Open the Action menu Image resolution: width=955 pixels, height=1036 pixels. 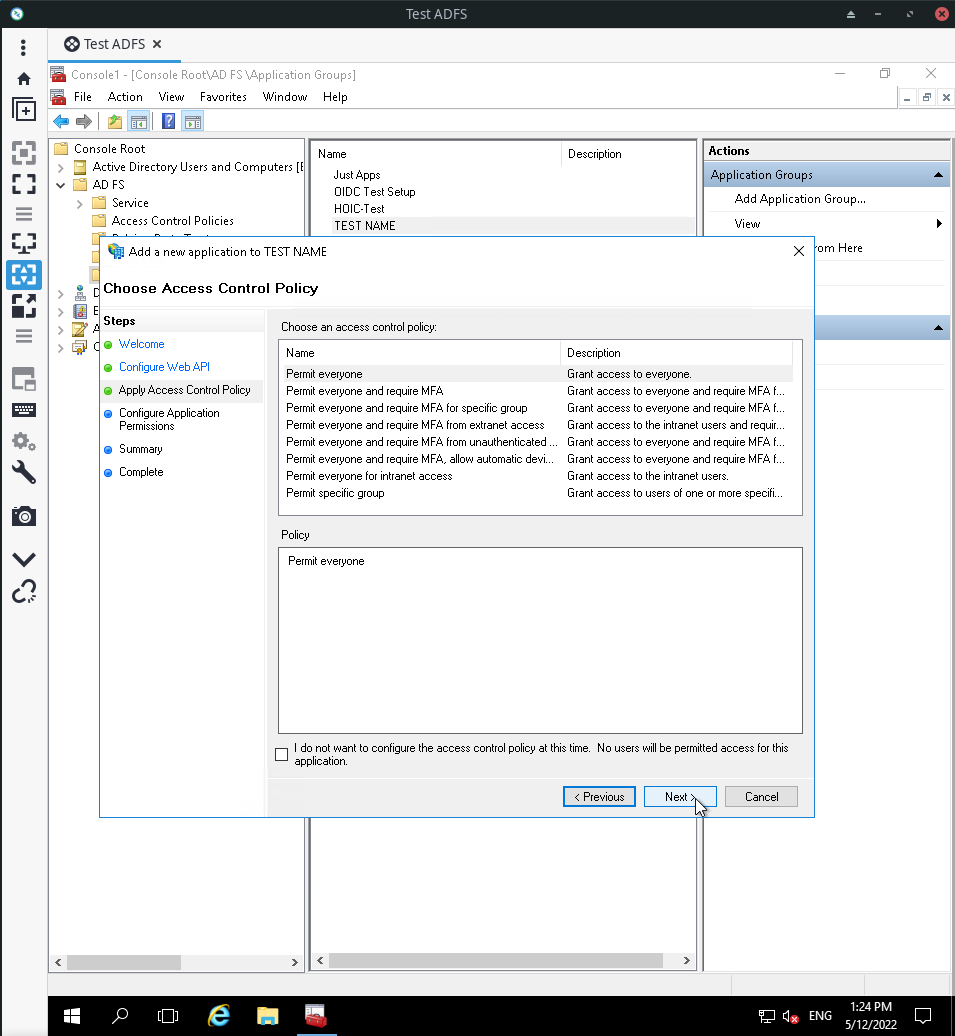point(125,97)
